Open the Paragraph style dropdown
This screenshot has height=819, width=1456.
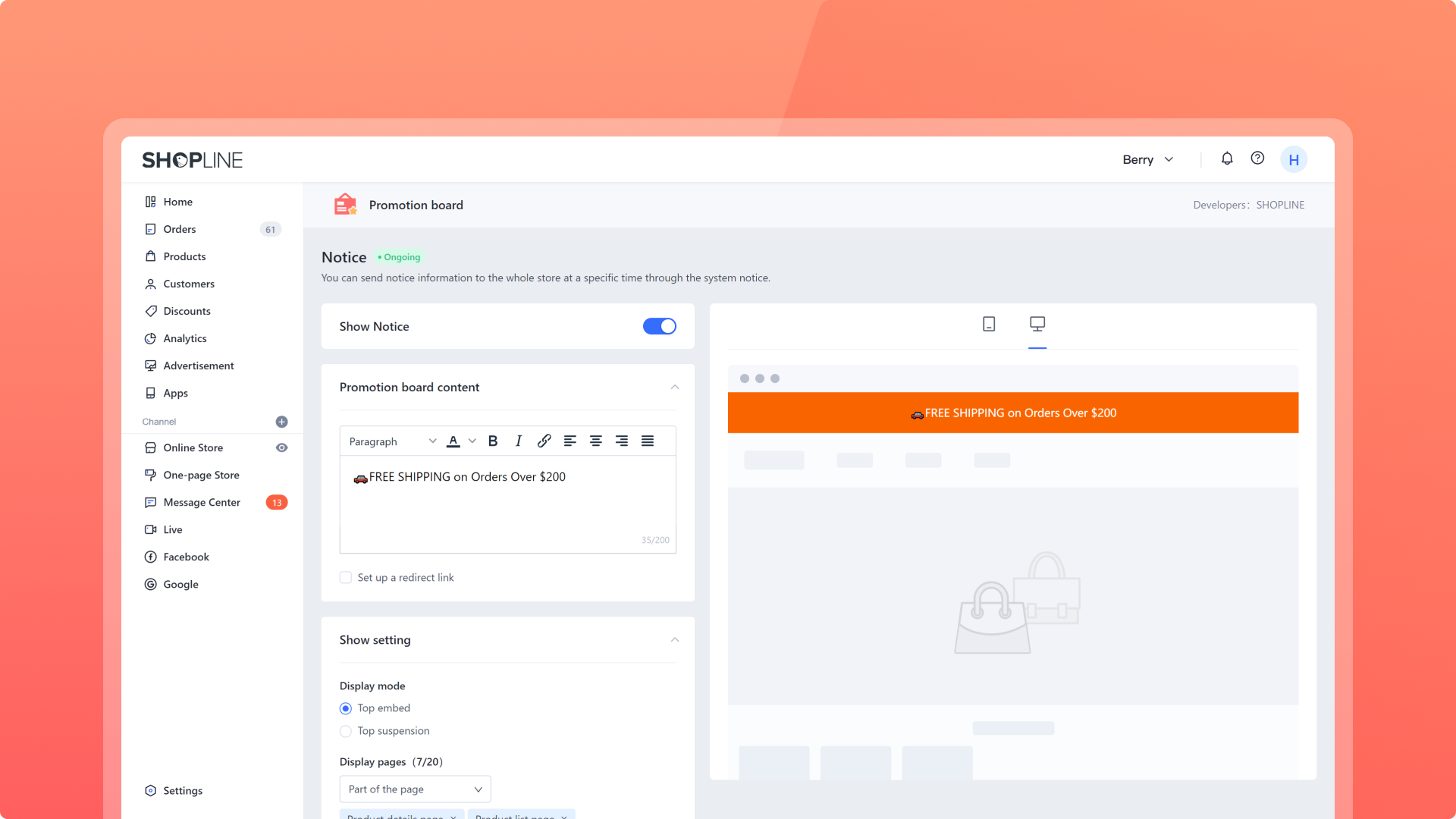click(x=392, y=441)
